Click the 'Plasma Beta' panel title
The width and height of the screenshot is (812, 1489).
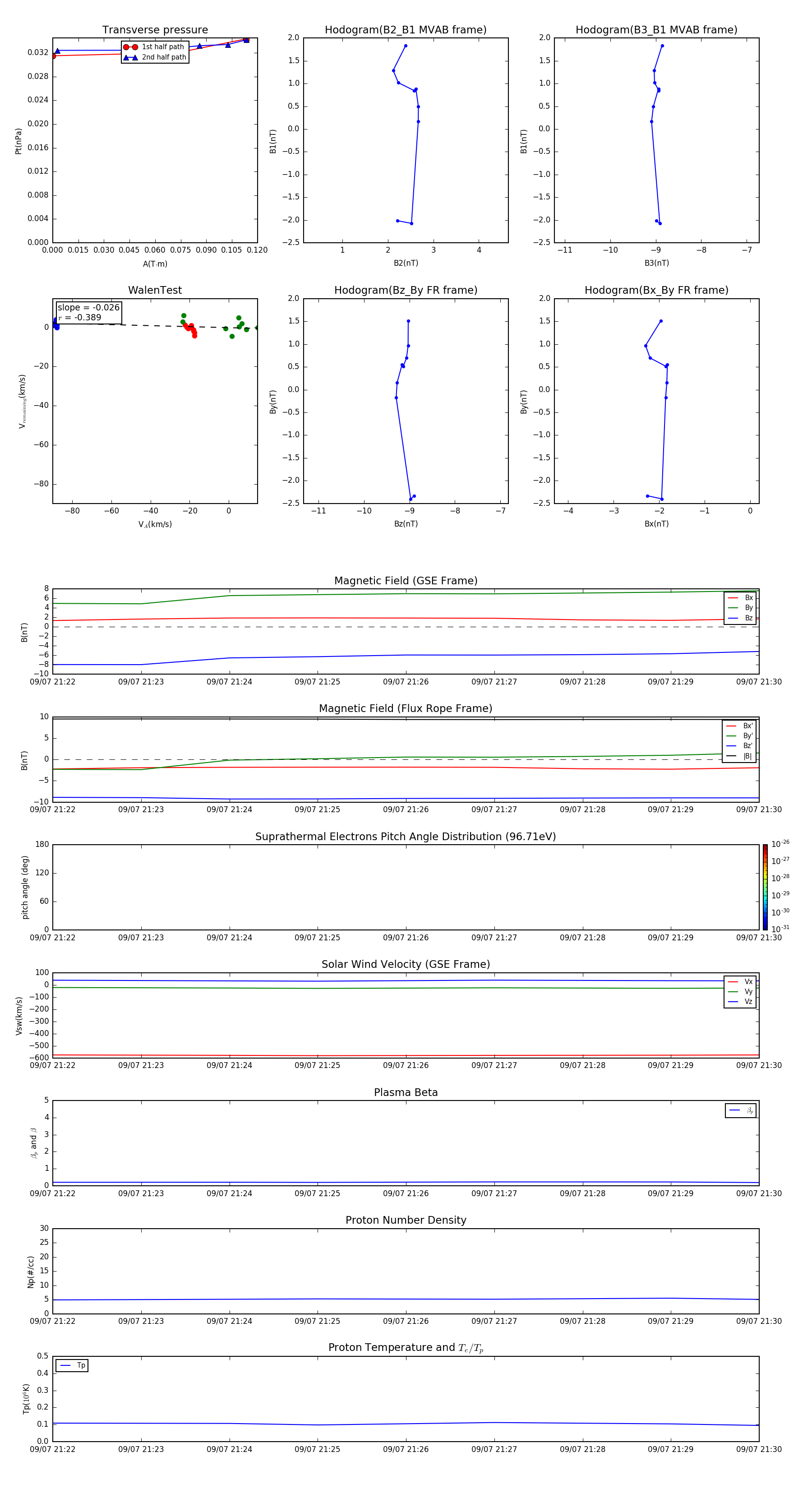pyautogui.click(x=406, y=1092)
